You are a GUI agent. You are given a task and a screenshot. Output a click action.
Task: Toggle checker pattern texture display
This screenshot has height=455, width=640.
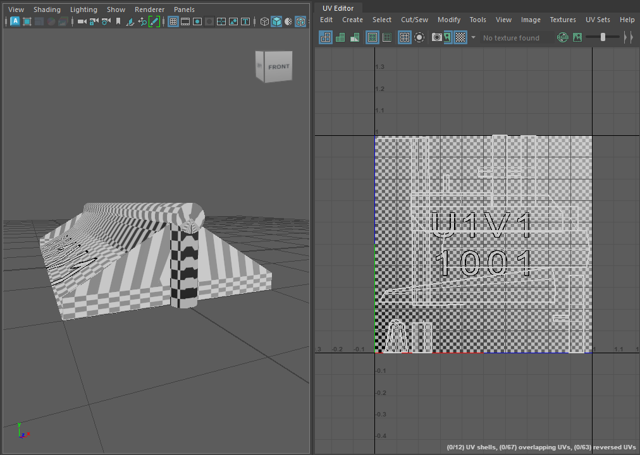tap(461, 38)
